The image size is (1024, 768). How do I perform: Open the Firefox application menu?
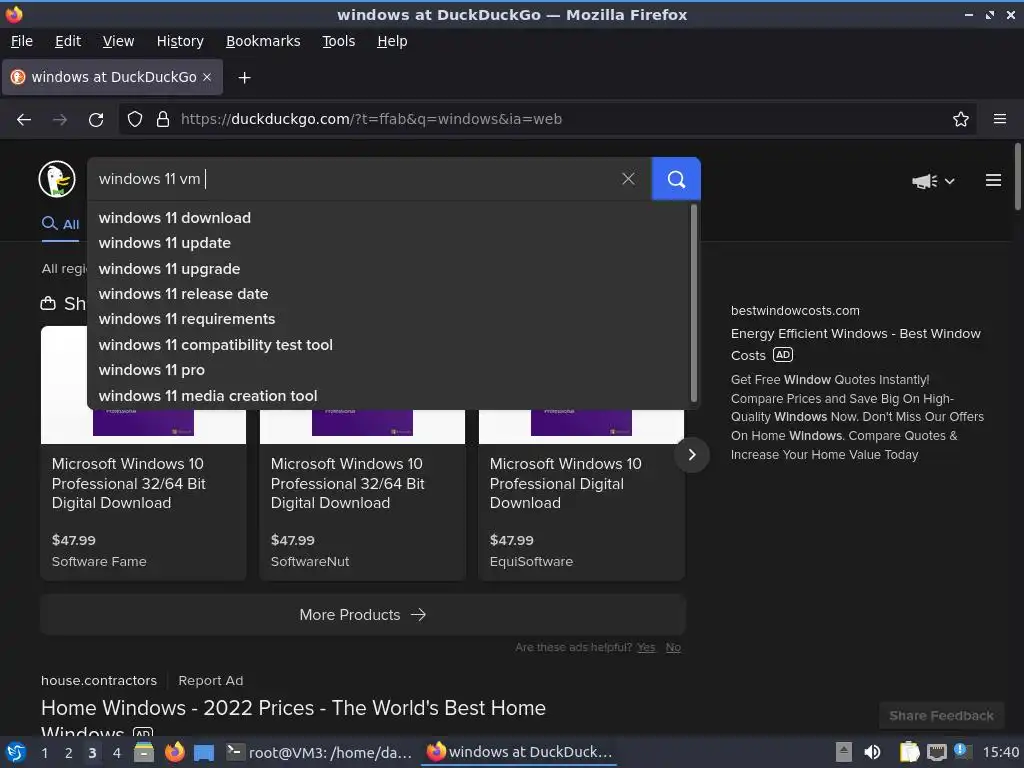pos(1000,119)
